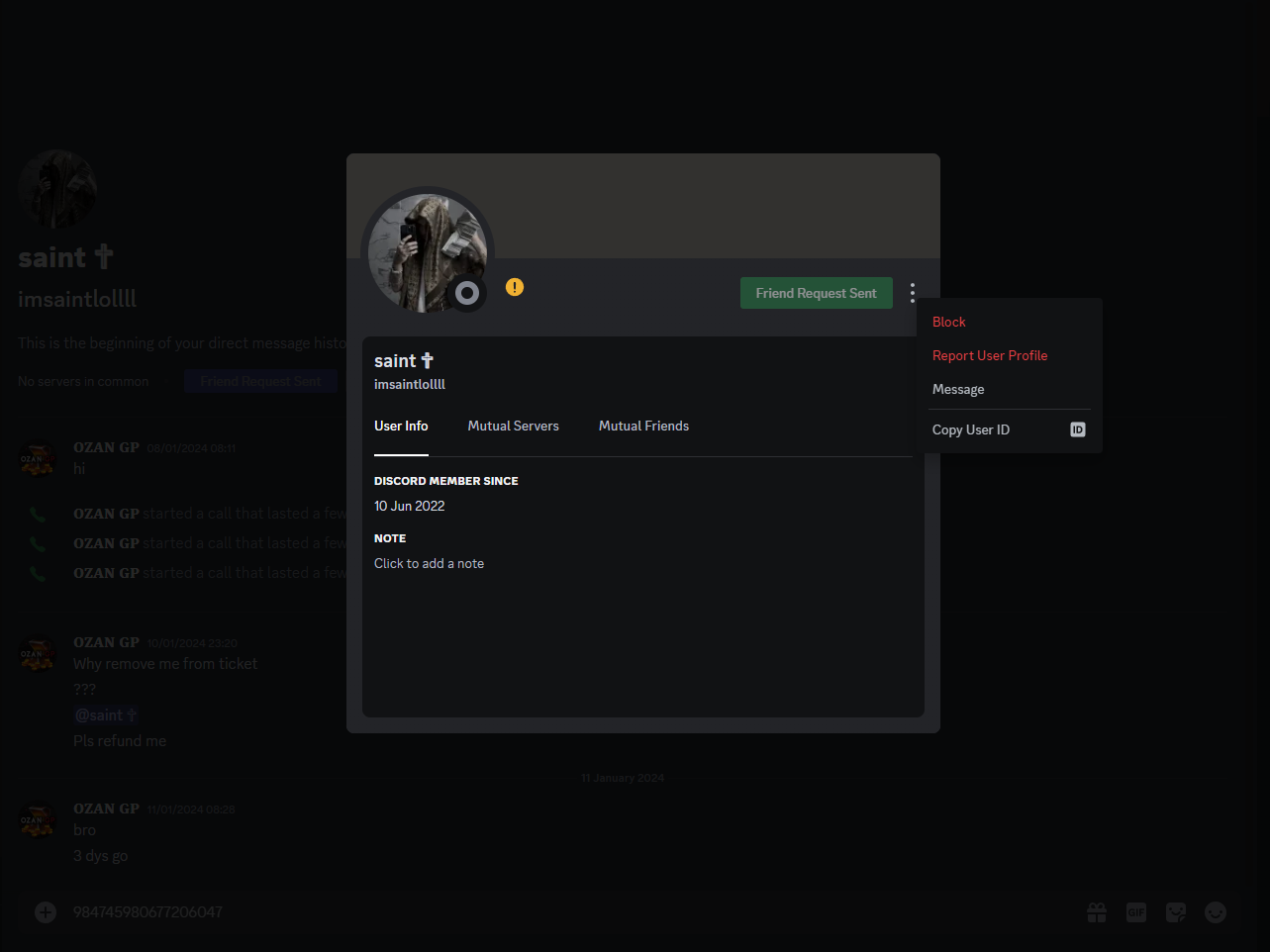Screen dimensions: 1270x952
Task: Select Message from the context menu
Action: (x=1011, y=389)
